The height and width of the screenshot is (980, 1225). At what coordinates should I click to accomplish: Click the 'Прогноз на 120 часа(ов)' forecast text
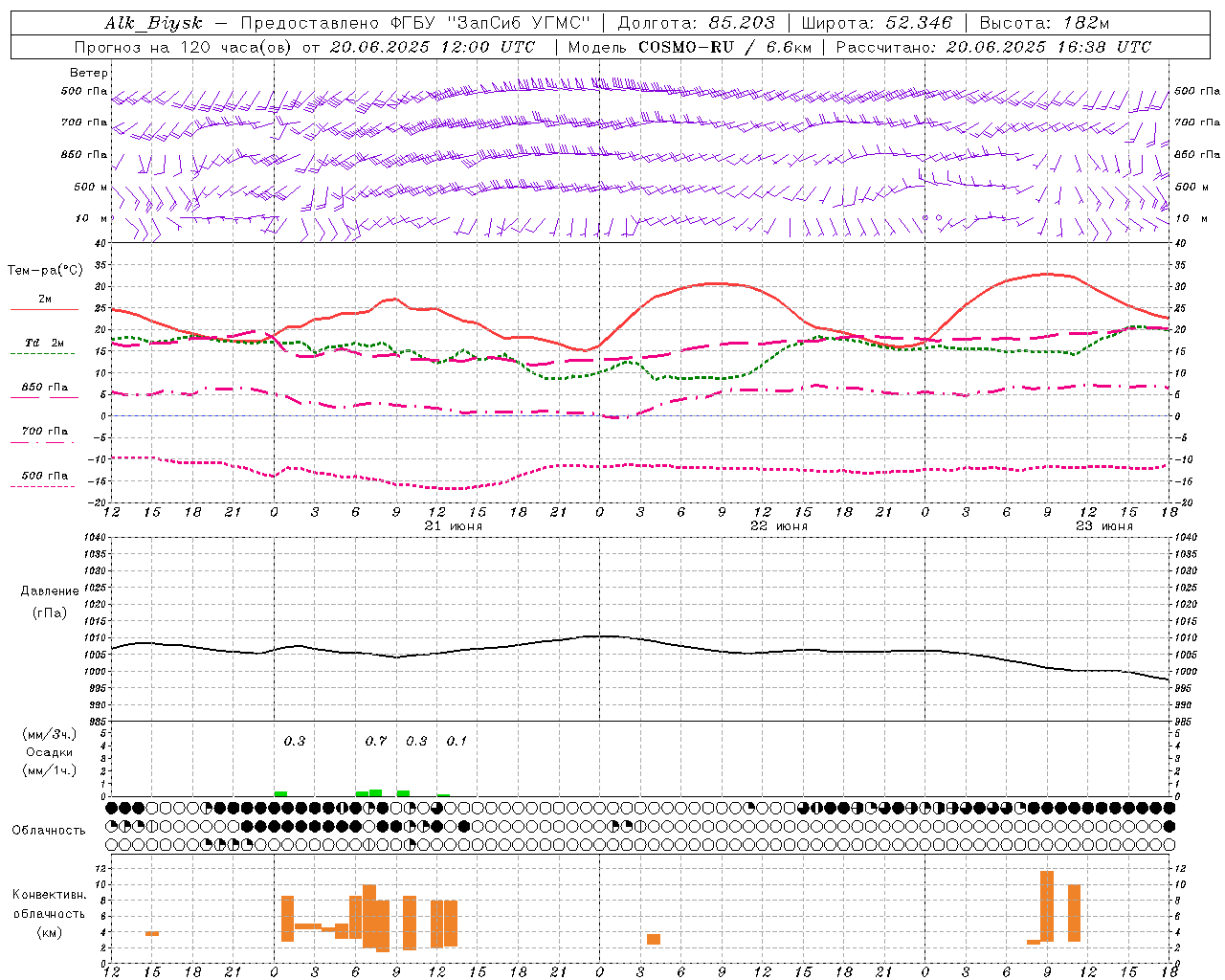pos(184,47)
